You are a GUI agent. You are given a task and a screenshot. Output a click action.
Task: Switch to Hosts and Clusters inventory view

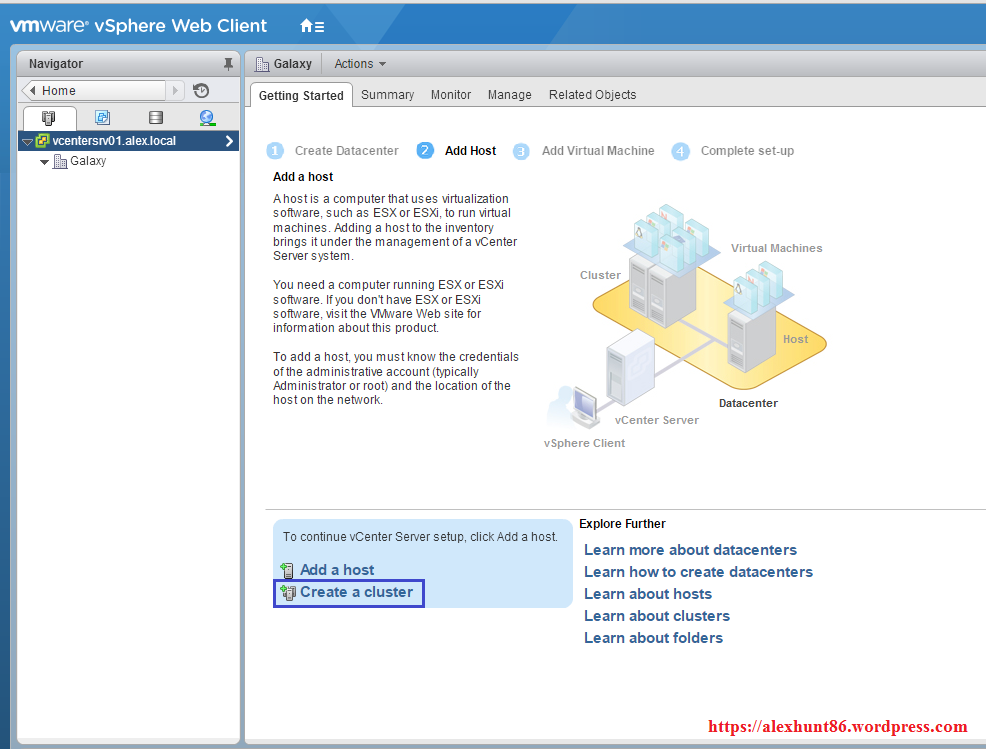[49, 118]
